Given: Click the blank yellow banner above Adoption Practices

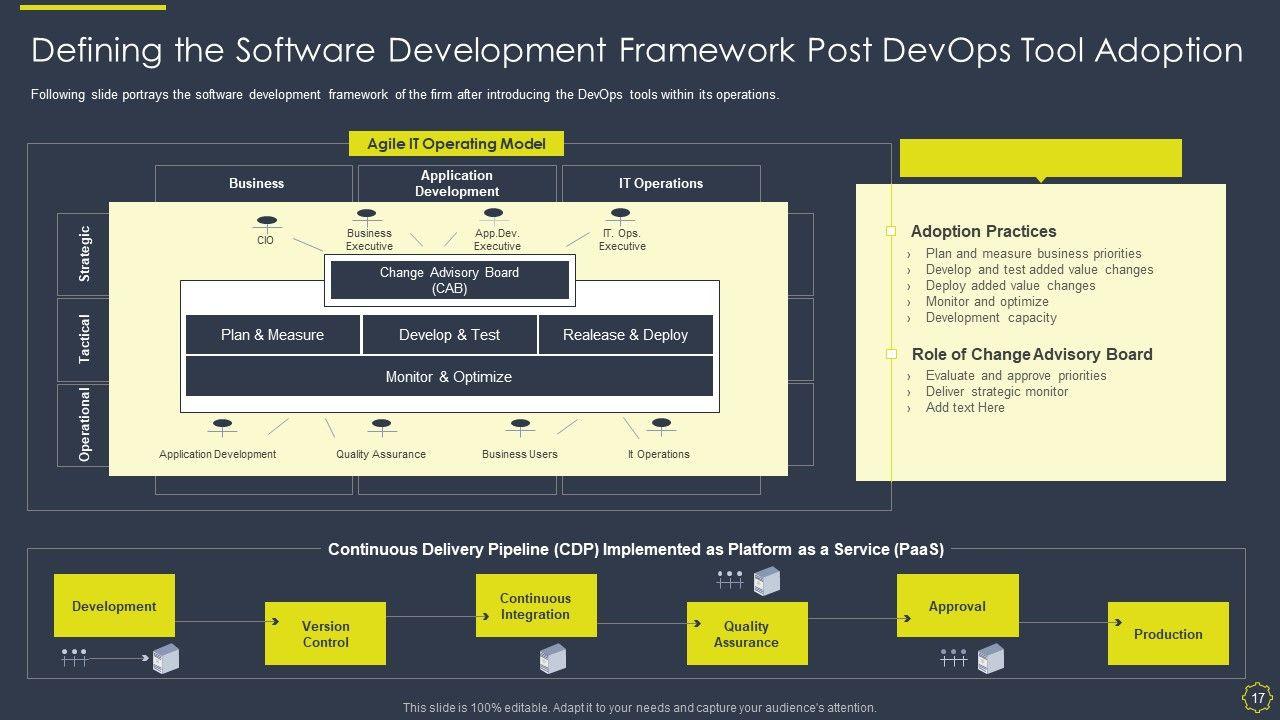Looking at the screenshot, I should click(x=1040, y=158).
